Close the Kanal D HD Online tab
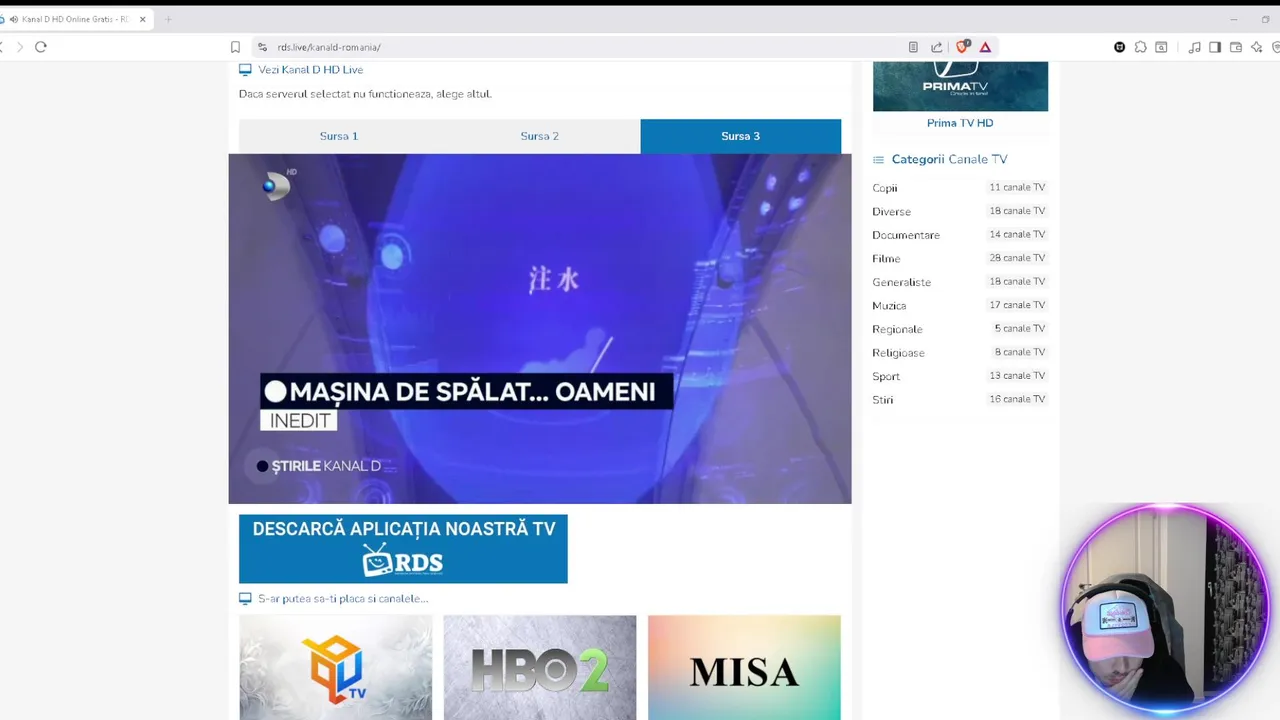 pos(143,19)
